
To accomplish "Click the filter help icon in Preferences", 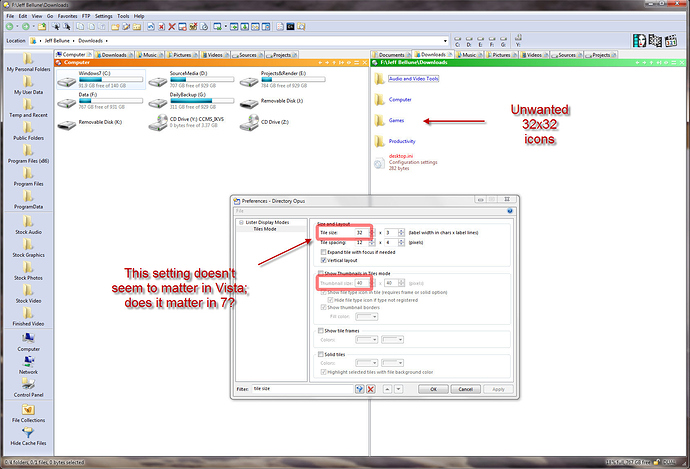I will click(x=360, y=389).
